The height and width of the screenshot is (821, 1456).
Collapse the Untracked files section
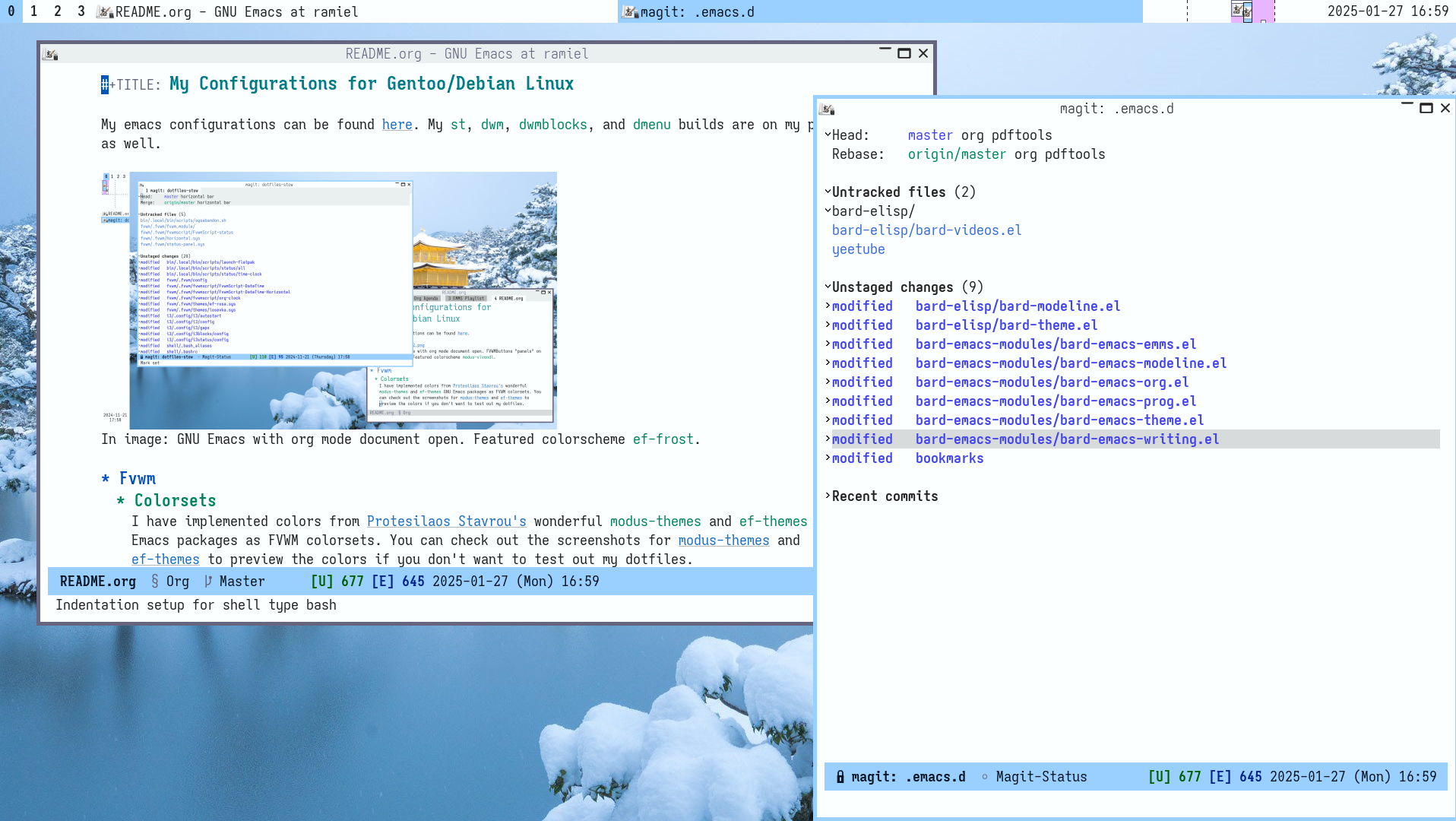828,192
